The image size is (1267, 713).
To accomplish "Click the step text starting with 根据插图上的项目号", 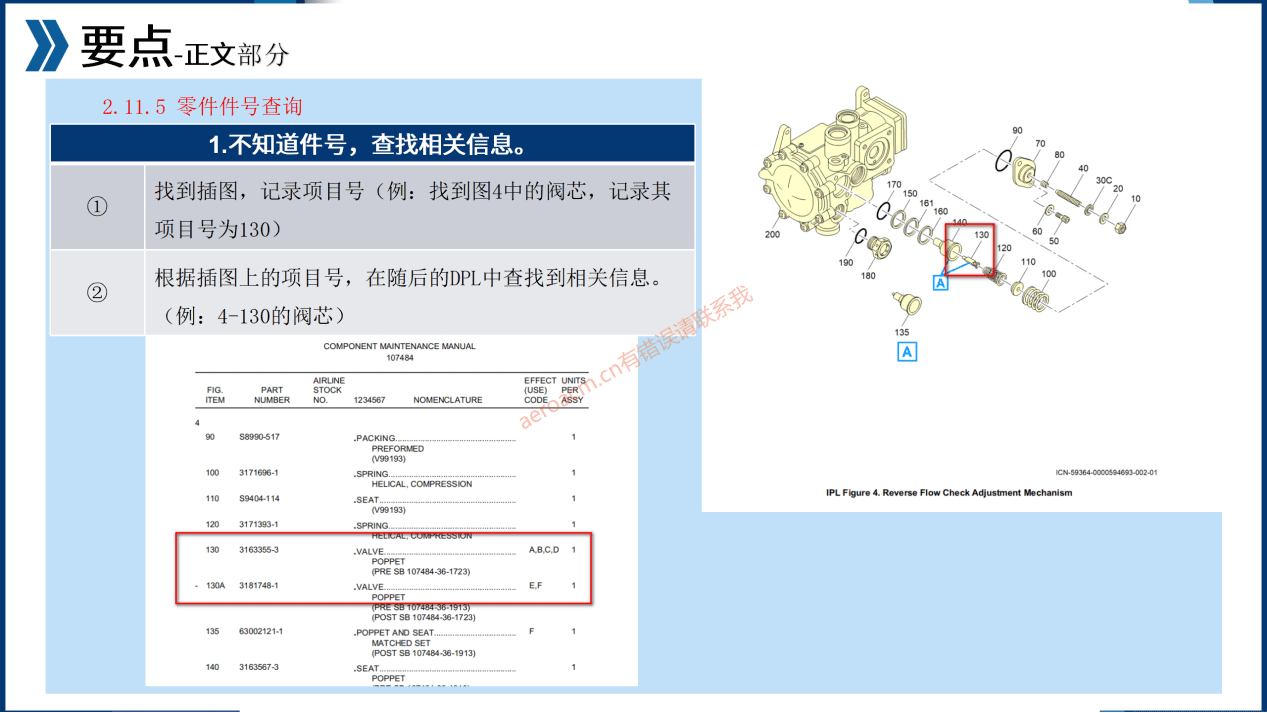I will 408,296.
